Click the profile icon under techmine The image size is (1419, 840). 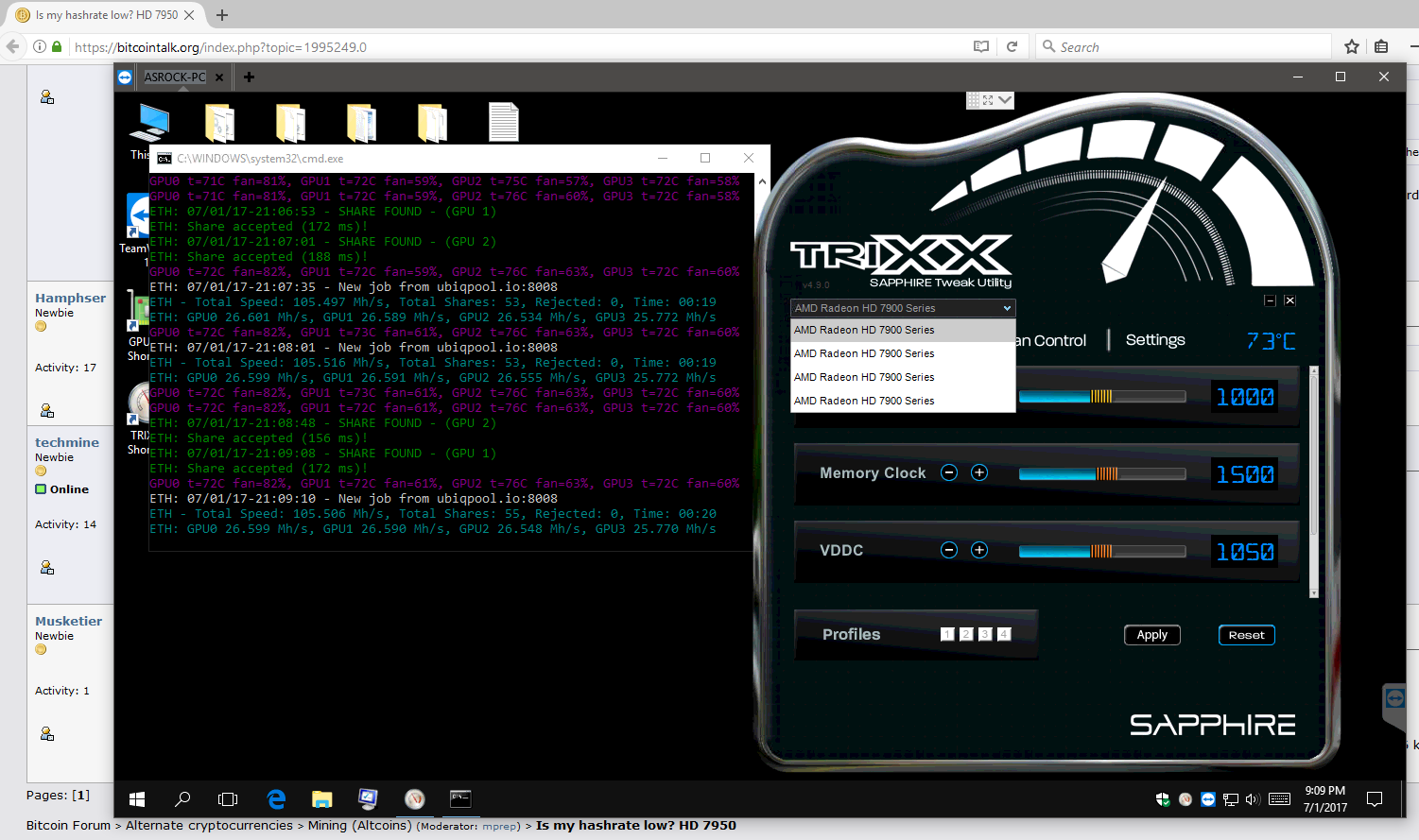pos(47,568)
